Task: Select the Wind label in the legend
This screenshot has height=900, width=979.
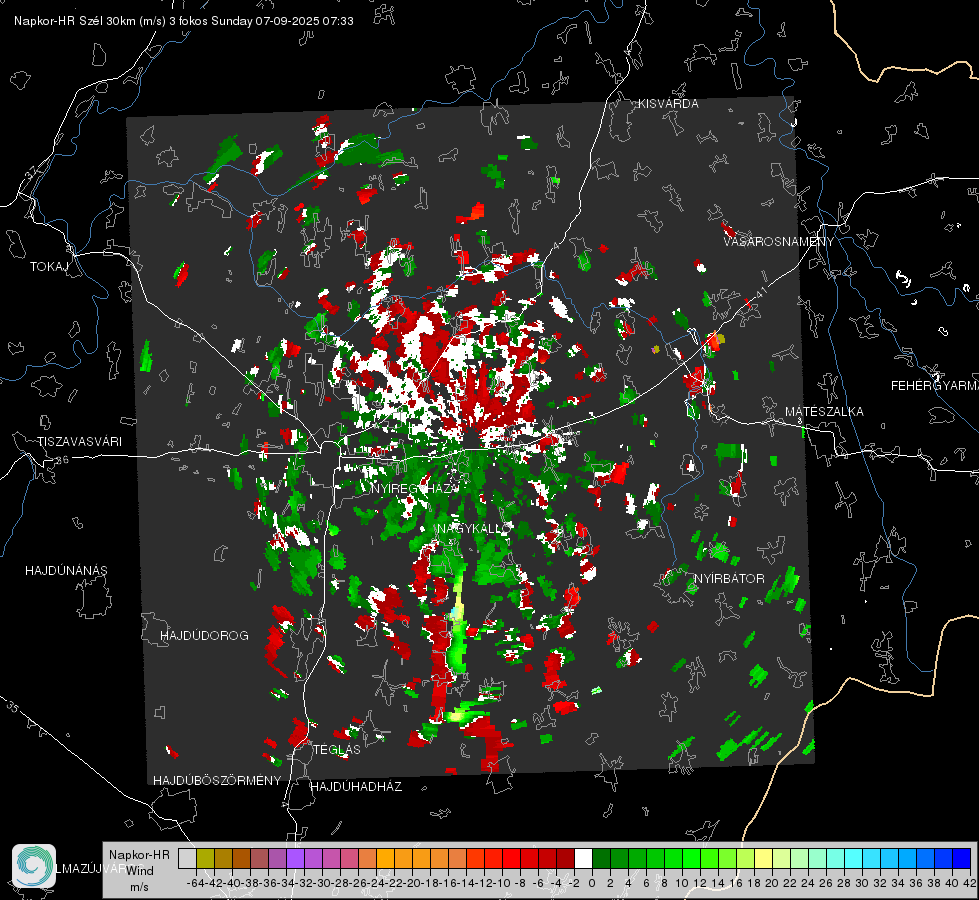Action: 140,871
